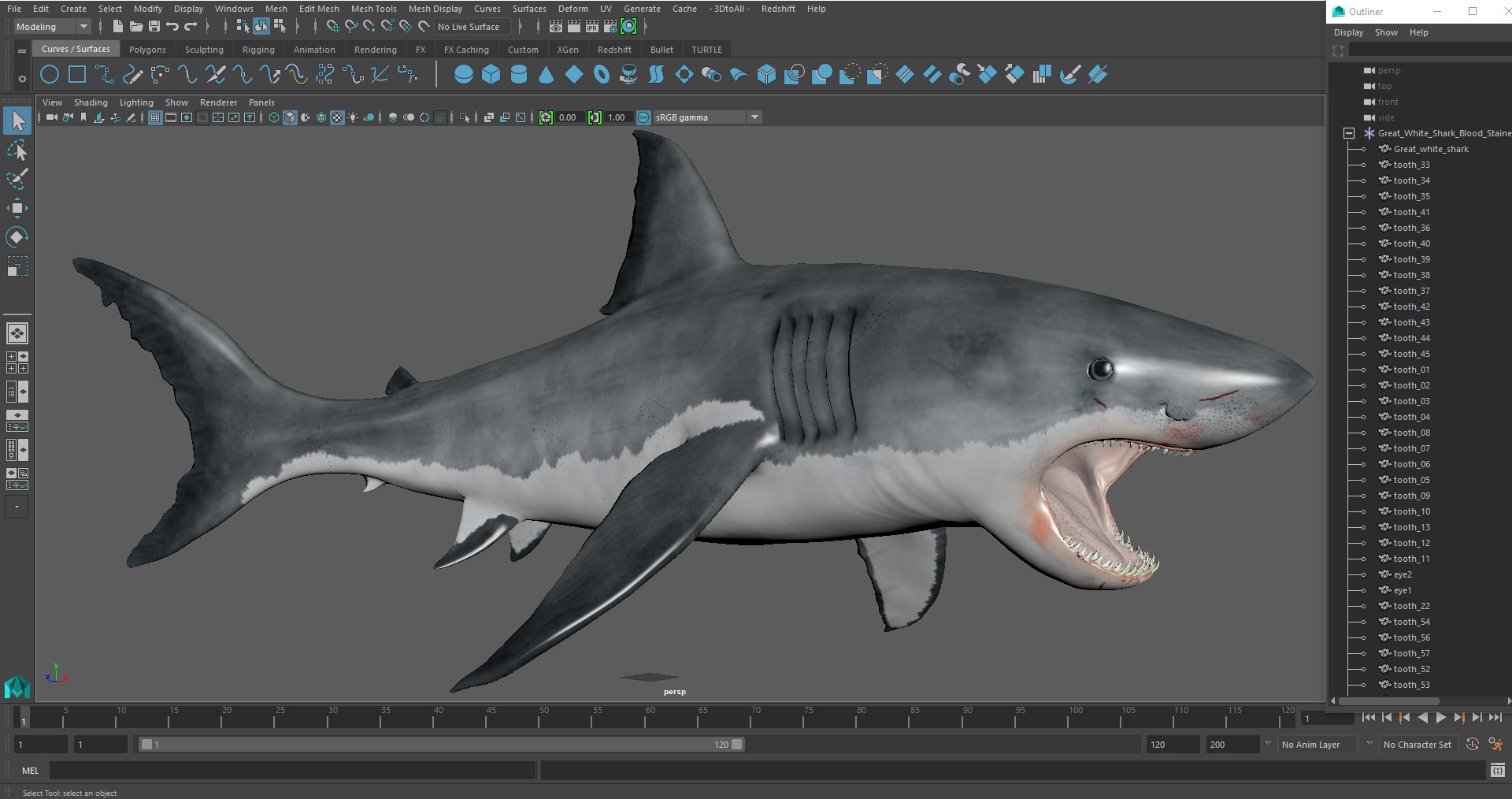Toggle wireframe shading in viewport toolbar

point(274,117)
